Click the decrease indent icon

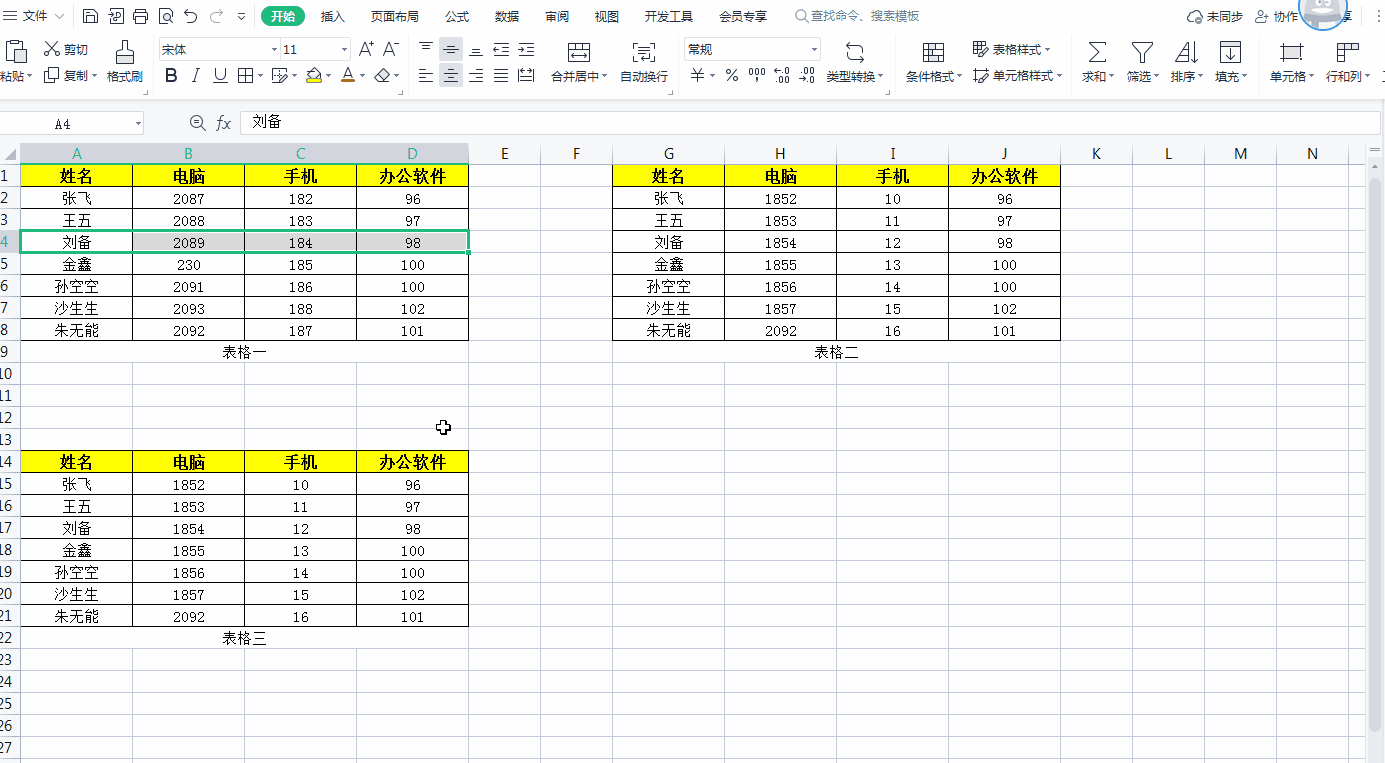tap(501, 49)
